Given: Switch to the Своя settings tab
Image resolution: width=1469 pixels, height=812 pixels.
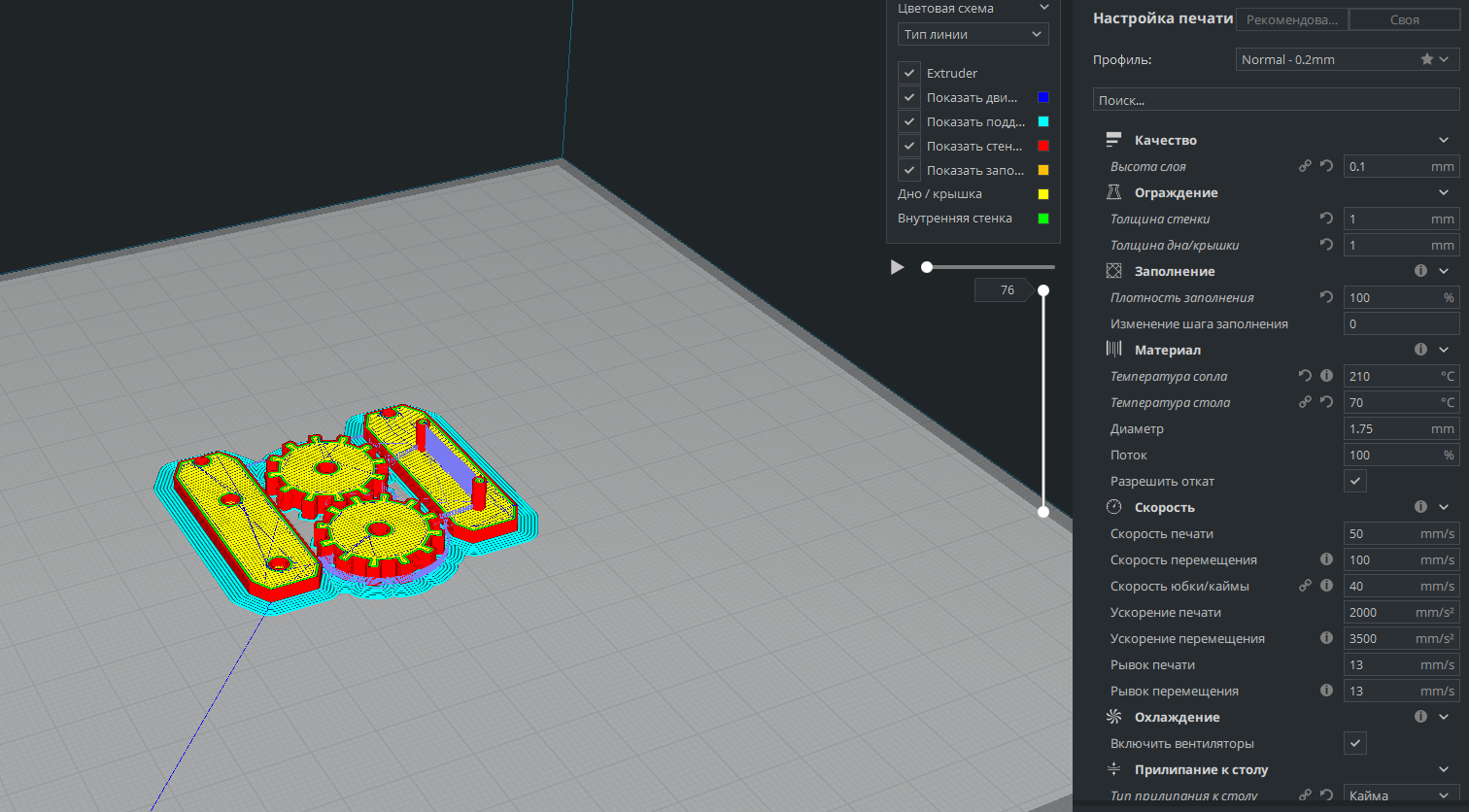Looking at the screenshot, I should 1404,19.
